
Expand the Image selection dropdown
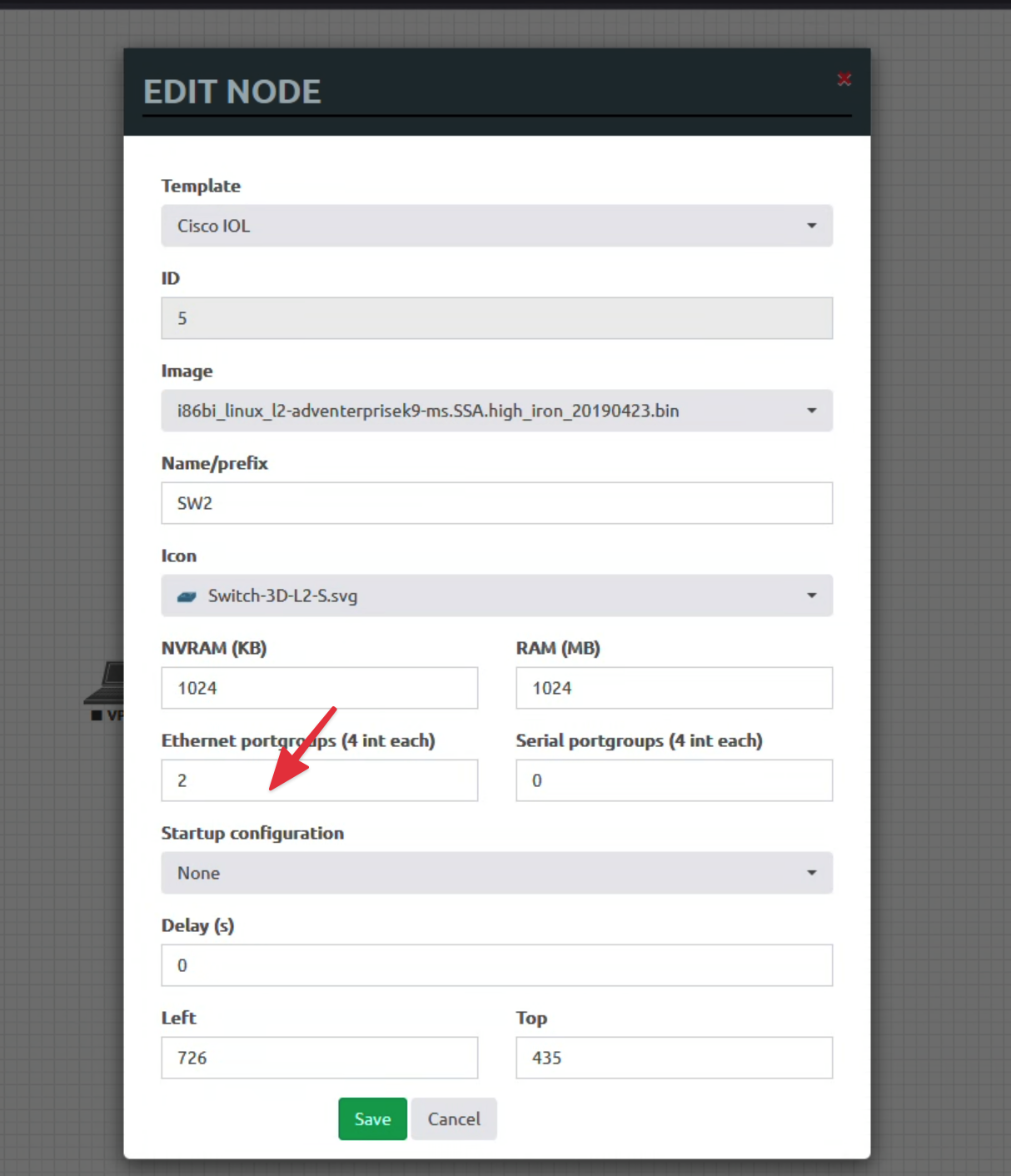pyautogui.click(x=496, y=411)
